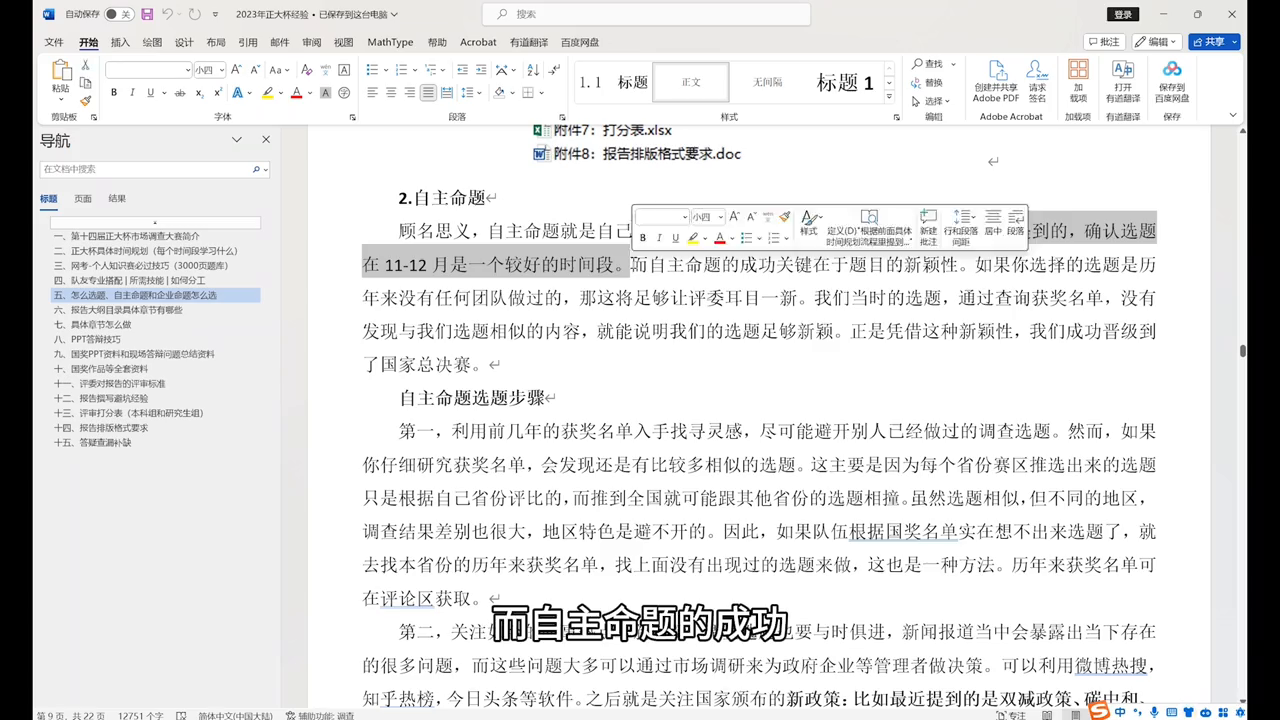The image size is (1280, 720).
Task: Click the 共享 (Share) button
Action: [x=1215, y=42]
